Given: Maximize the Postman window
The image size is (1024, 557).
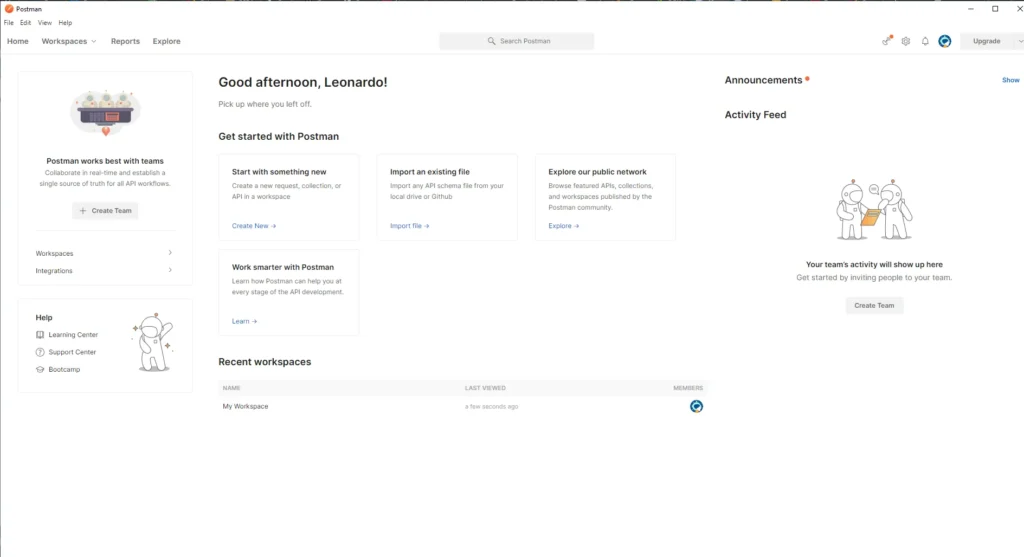Looking at the screenshot, I should pyautogui.click(x=995, y=9).
